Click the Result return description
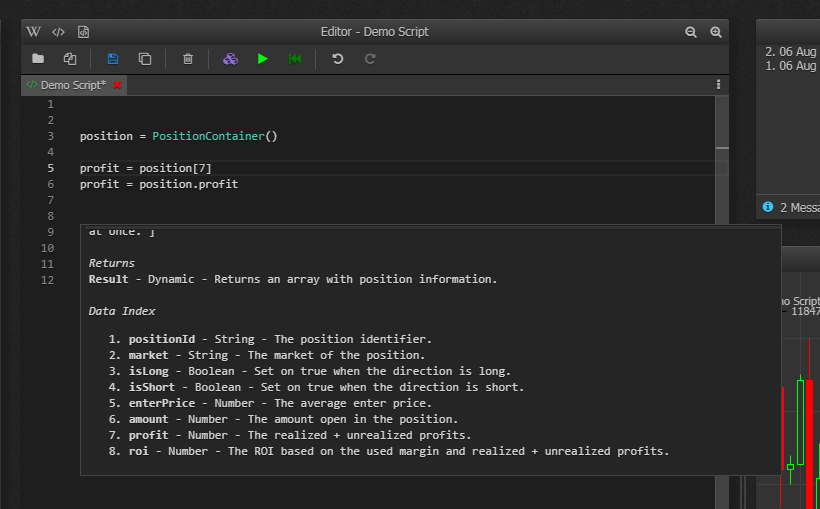 tap(293, 279)
